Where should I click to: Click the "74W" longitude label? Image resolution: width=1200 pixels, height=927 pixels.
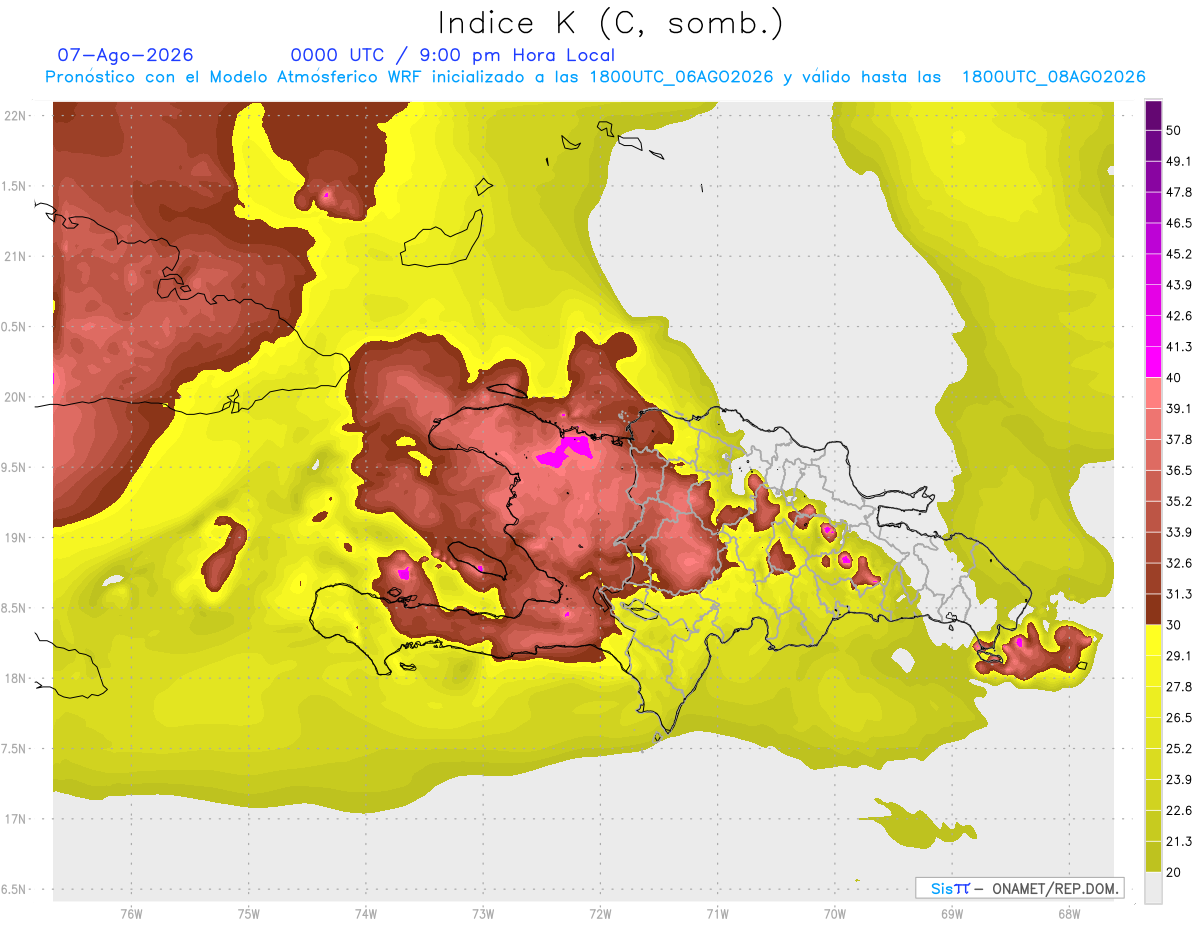[x=366, y=913]
